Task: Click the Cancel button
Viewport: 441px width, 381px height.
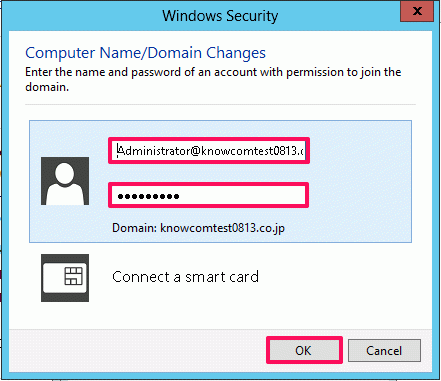Action: point(384,350)
